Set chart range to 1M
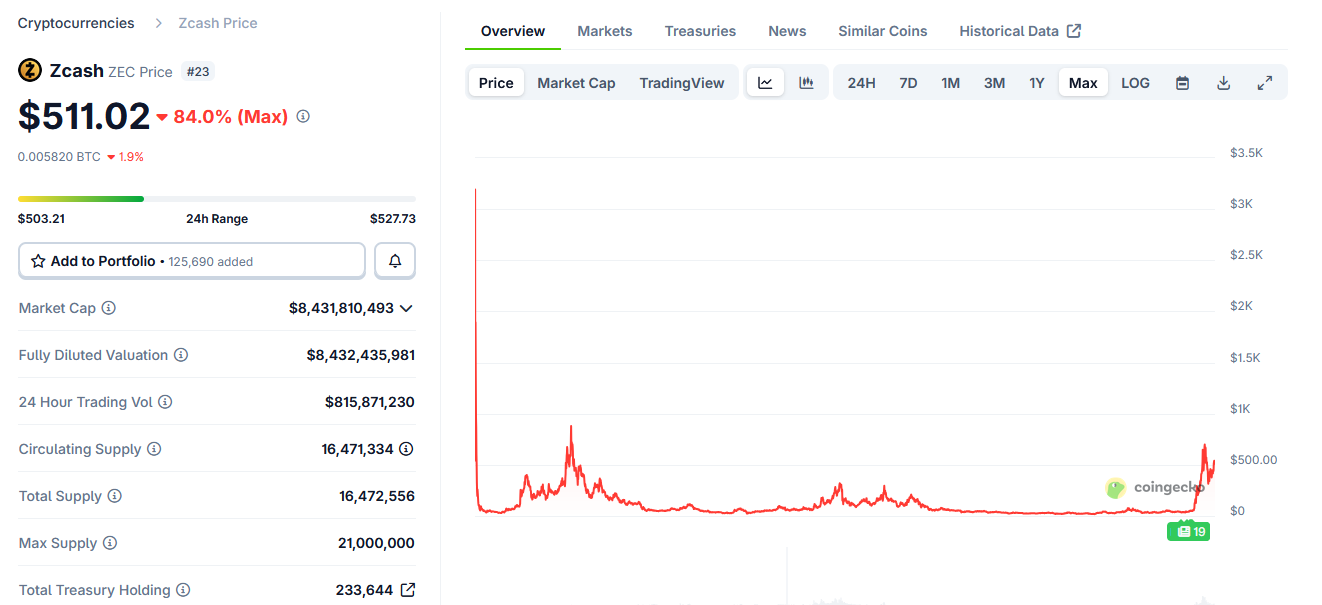This screenshot has width=1322, height=605. (950, 83)
